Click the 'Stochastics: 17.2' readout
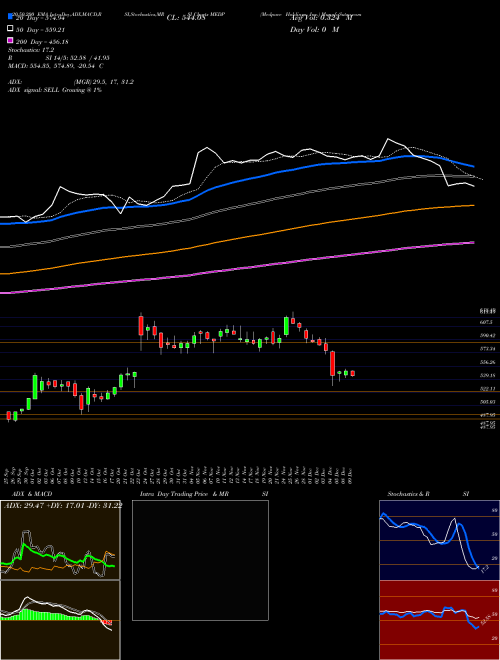Screen dimensions: 500x660 point(31,50)
